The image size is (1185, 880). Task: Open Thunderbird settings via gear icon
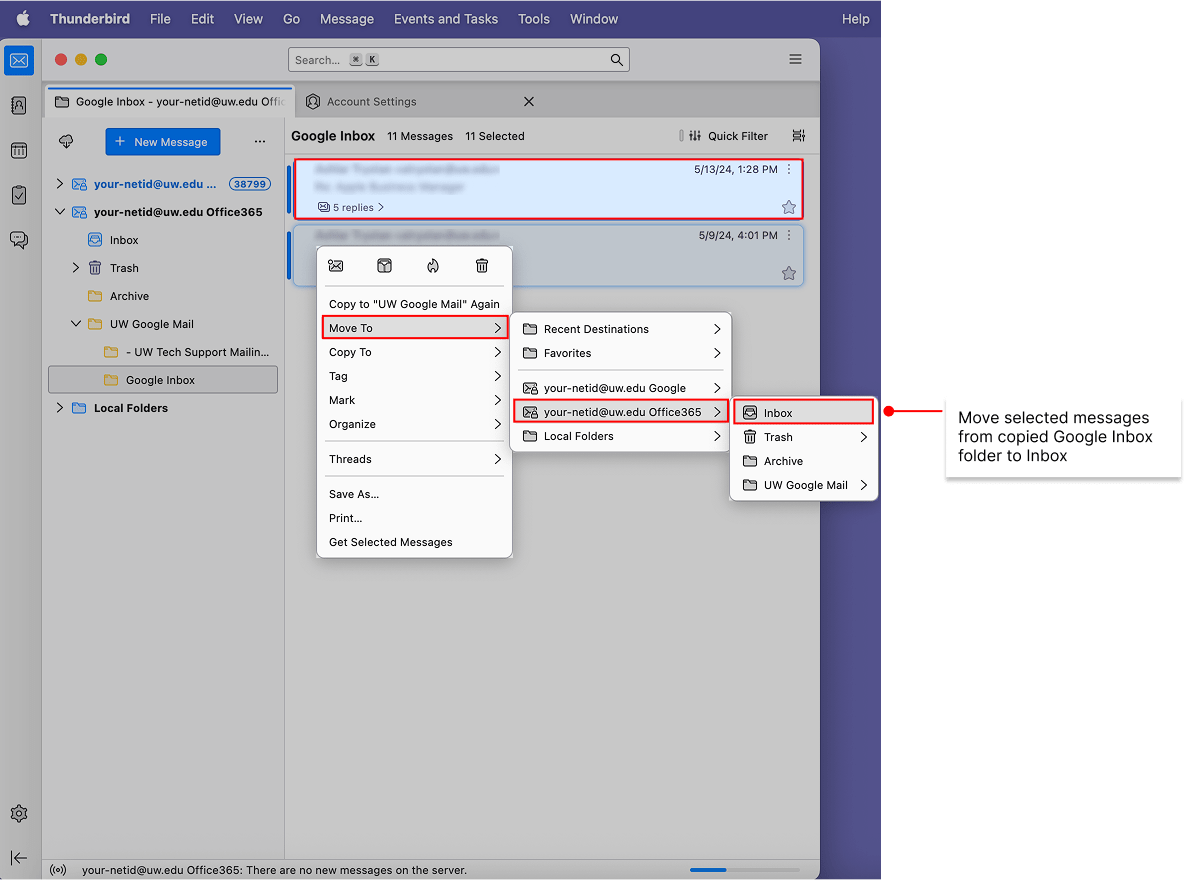18,813
